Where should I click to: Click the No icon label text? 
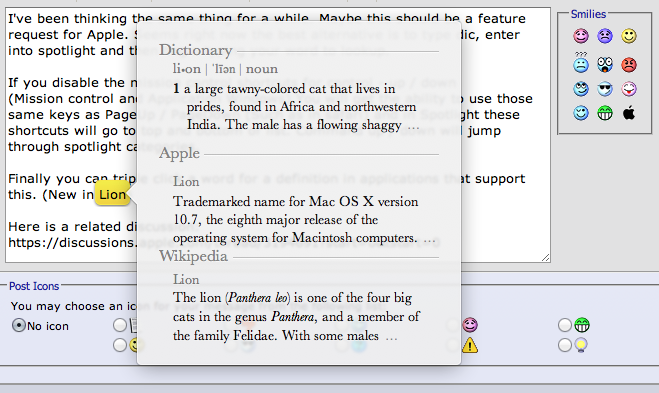(48, 326)
